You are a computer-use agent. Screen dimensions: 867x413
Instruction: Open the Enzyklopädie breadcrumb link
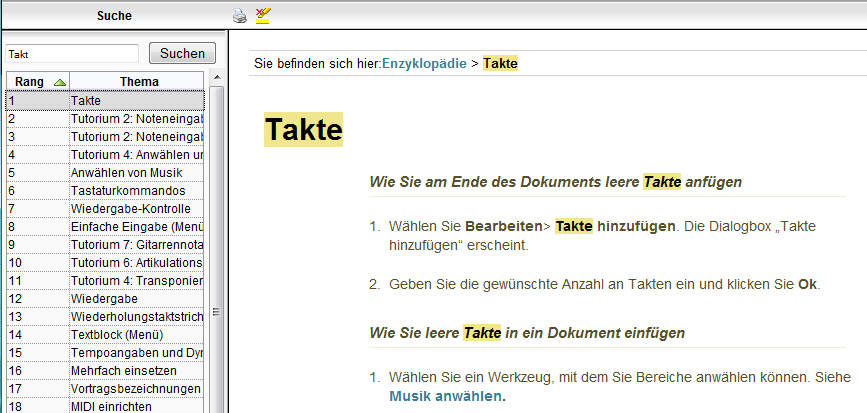point(424,63)
